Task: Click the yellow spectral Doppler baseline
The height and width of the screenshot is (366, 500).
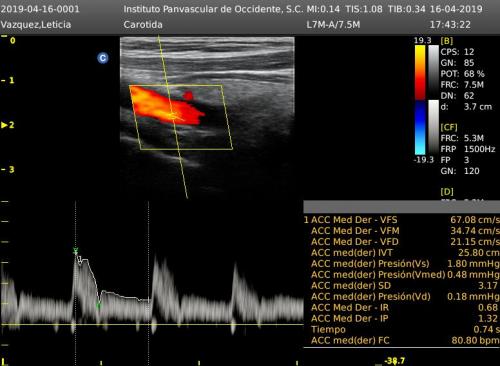Action: (152, 324)
